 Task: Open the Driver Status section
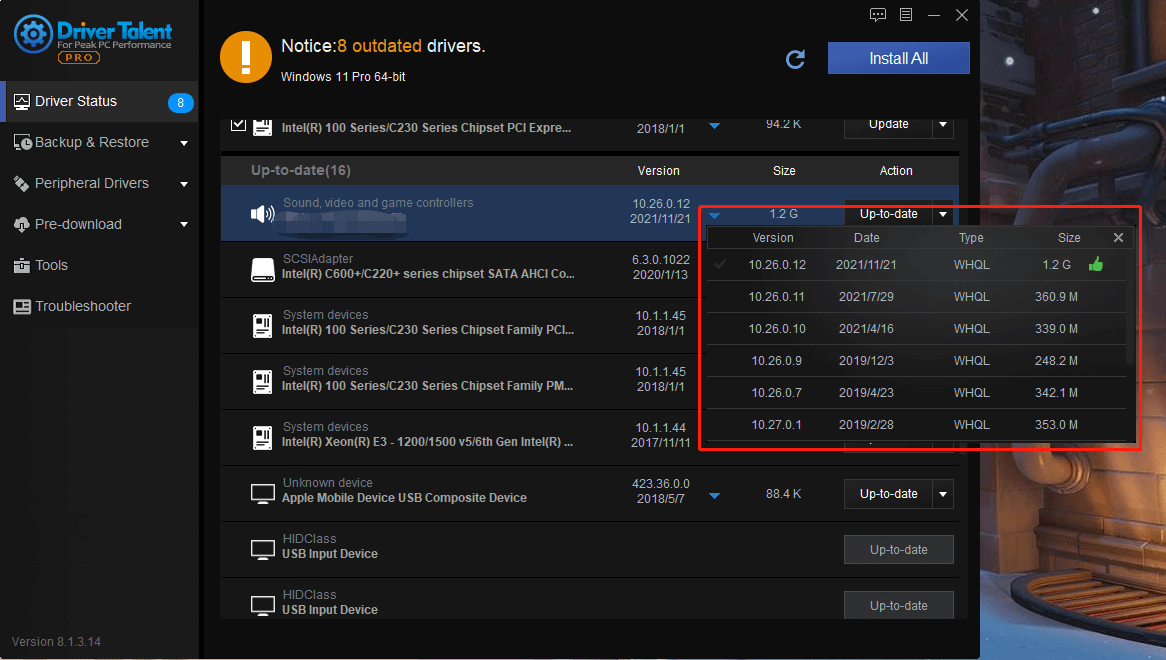coord(100,102)
